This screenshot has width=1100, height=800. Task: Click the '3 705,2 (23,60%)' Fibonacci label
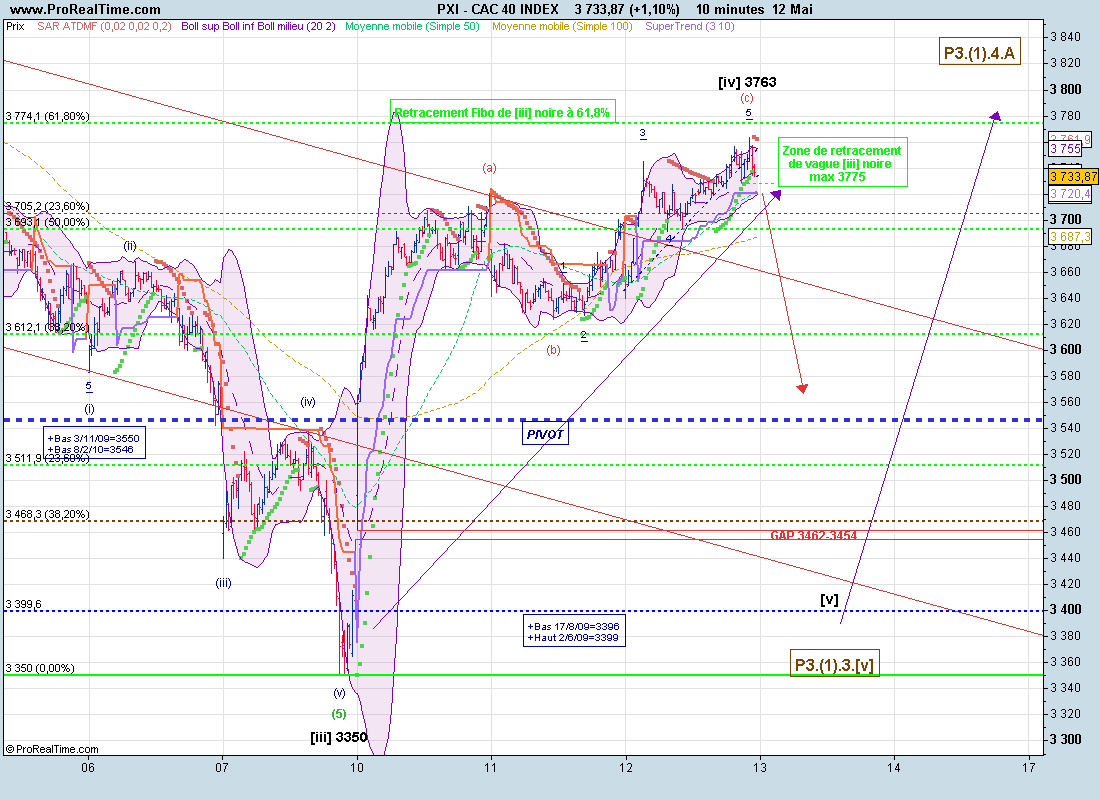click(47, 206)
